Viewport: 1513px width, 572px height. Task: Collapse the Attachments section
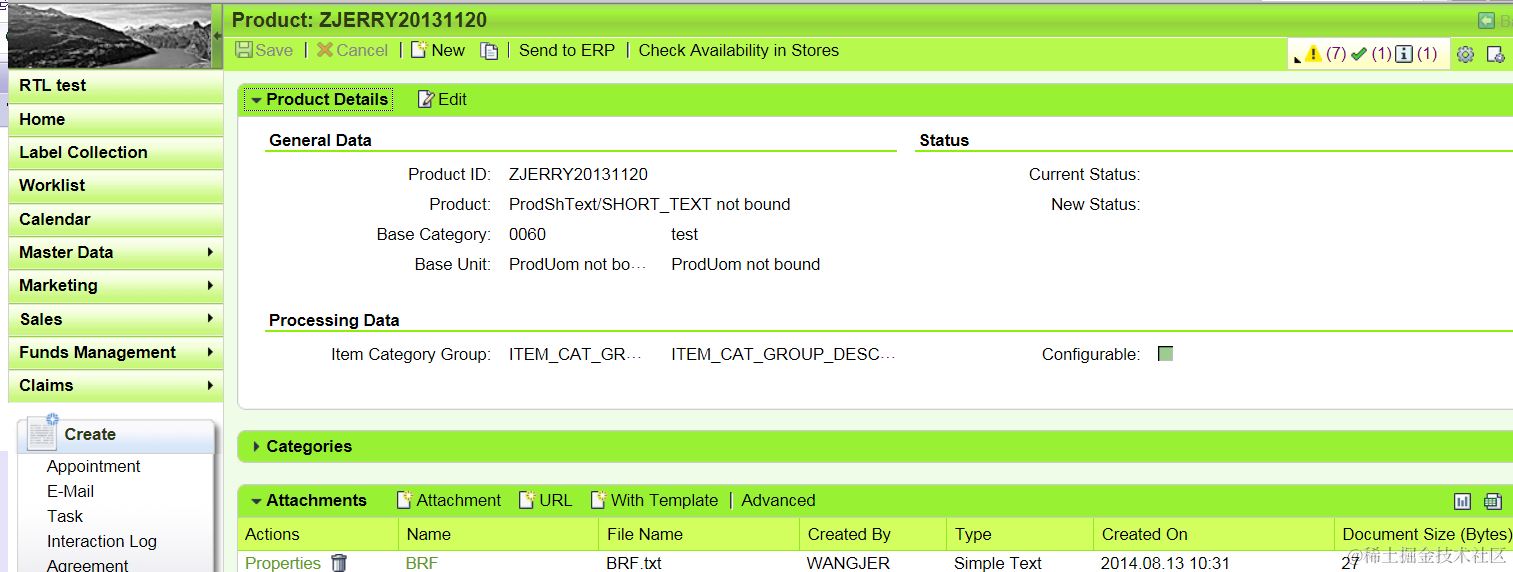click(257, 501)
